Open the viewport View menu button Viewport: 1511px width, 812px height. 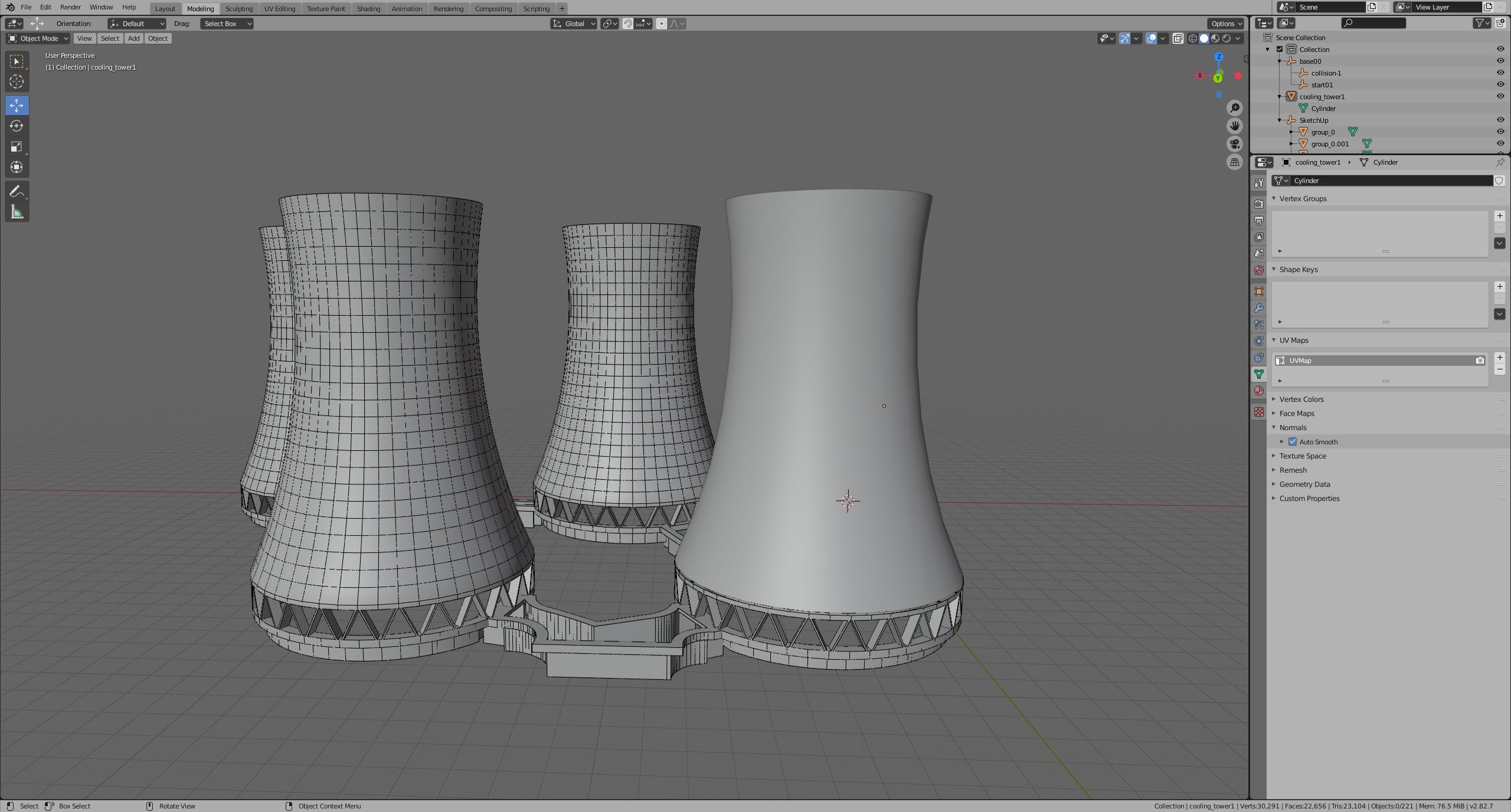click(x=84, y=38)
